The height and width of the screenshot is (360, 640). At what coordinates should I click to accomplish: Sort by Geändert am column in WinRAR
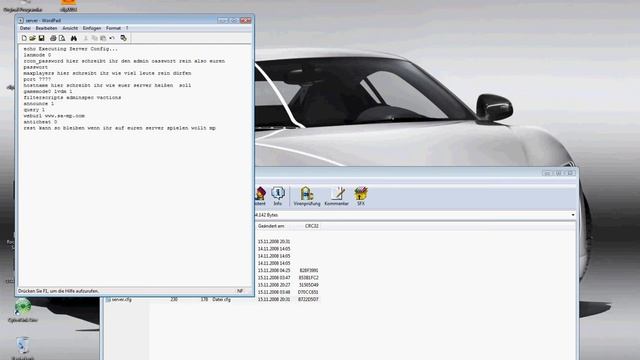[271, 226]
